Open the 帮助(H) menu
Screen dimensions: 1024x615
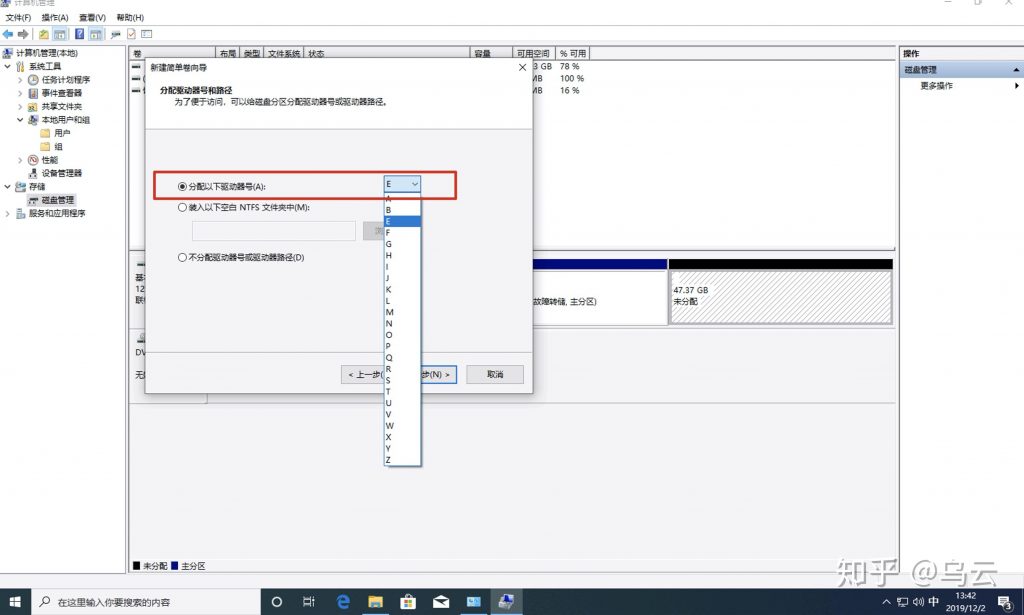pos(130,18)
